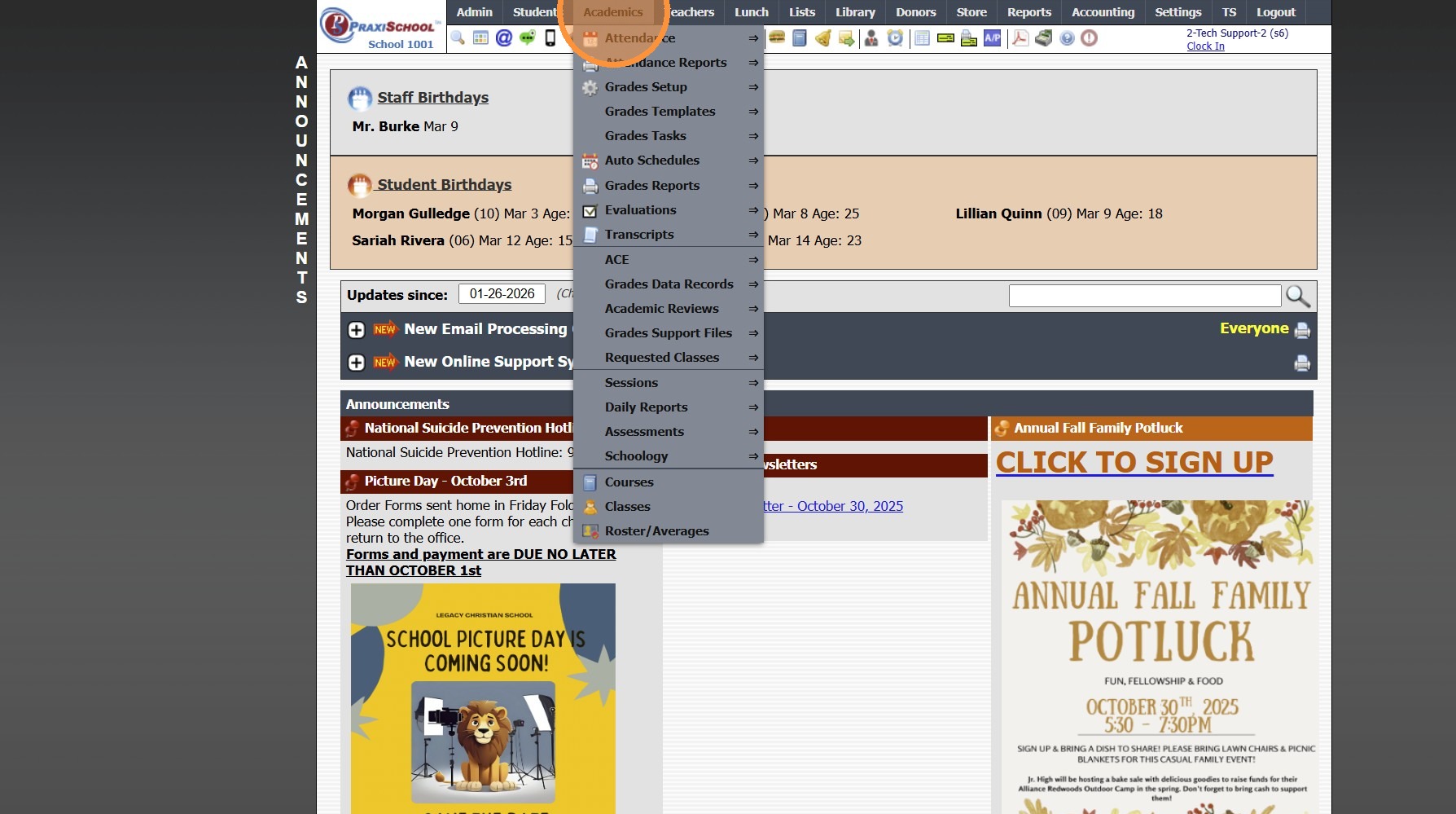The image size is (1456, 814).
Task: Click the blue @ email icon
Action: (504, 38)
